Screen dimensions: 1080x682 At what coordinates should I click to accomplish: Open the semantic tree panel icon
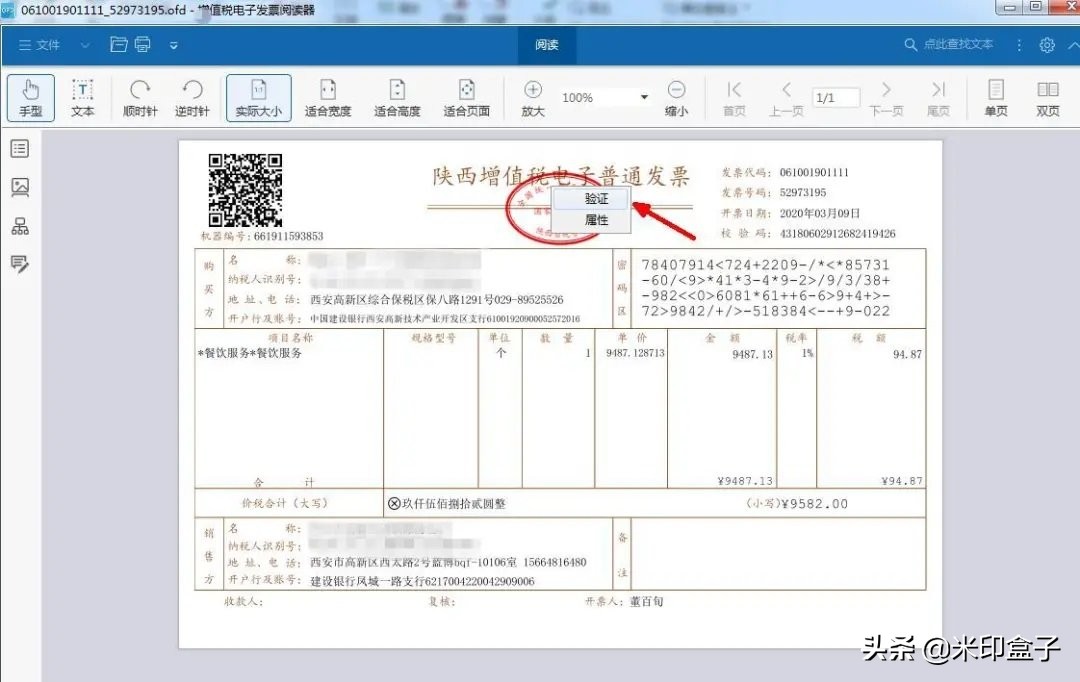[20, 226]
